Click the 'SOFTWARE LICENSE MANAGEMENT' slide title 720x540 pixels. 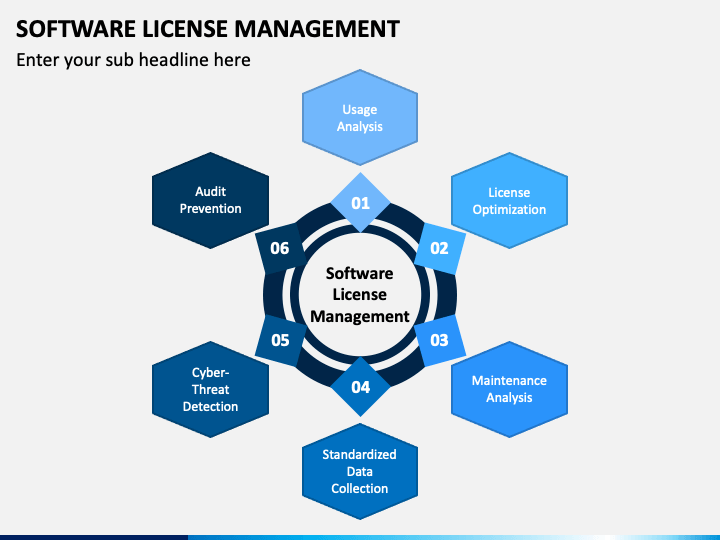pos(208,29)
